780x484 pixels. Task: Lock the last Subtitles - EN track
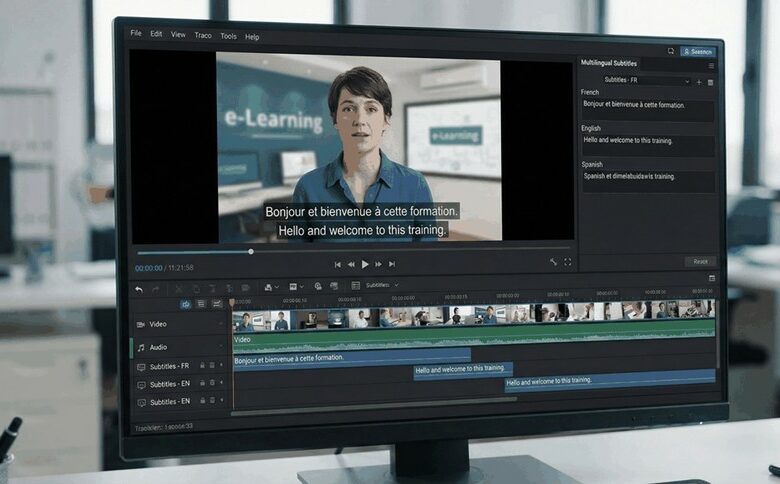coord(202,400)
